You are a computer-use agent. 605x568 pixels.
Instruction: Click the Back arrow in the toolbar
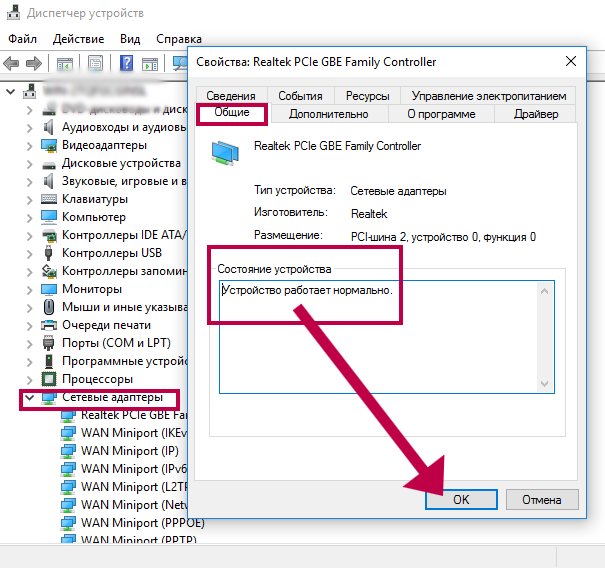point(13,63)
